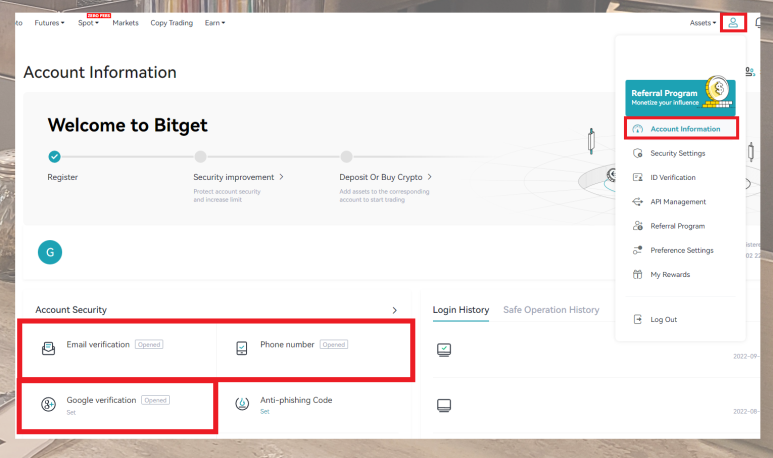Click the Google verification G icon
The height and width of the screenshot is (458, 773).
coord(48,404)
